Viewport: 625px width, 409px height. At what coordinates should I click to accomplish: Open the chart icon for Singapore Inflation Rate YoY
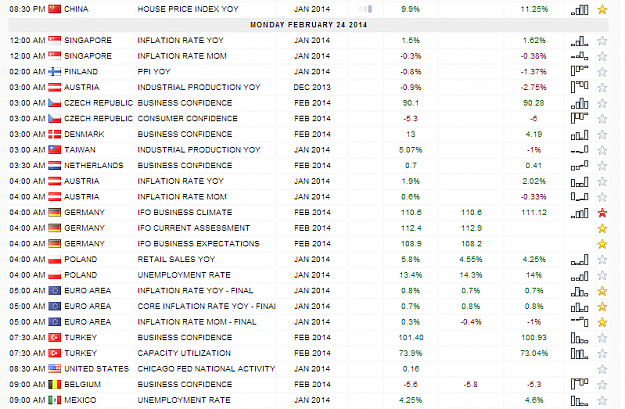pyautogui.click(x=579, y=41)
